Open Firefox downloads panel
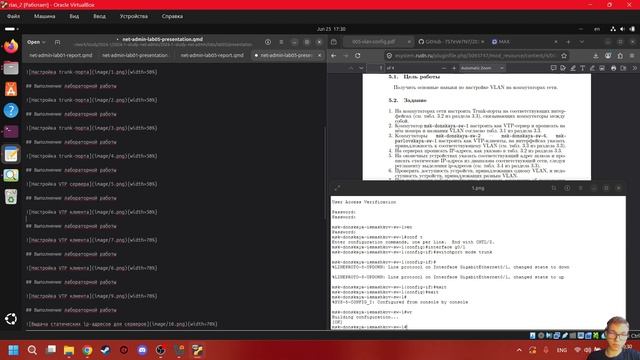This screenshot has width=640, height=360. (596, 56)
